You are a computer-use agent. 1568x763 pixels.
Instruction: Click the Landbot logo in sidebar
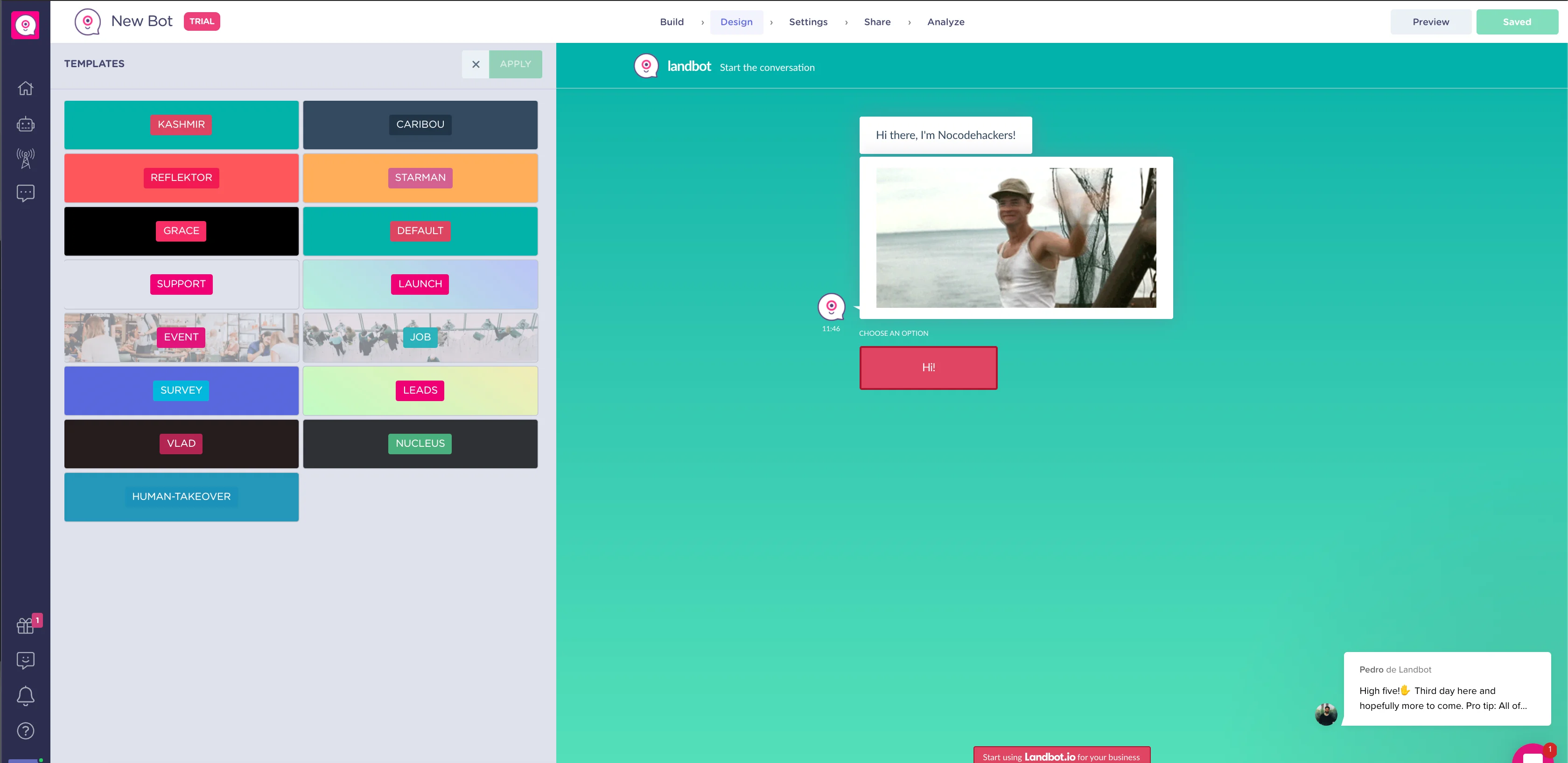point(25,25)
